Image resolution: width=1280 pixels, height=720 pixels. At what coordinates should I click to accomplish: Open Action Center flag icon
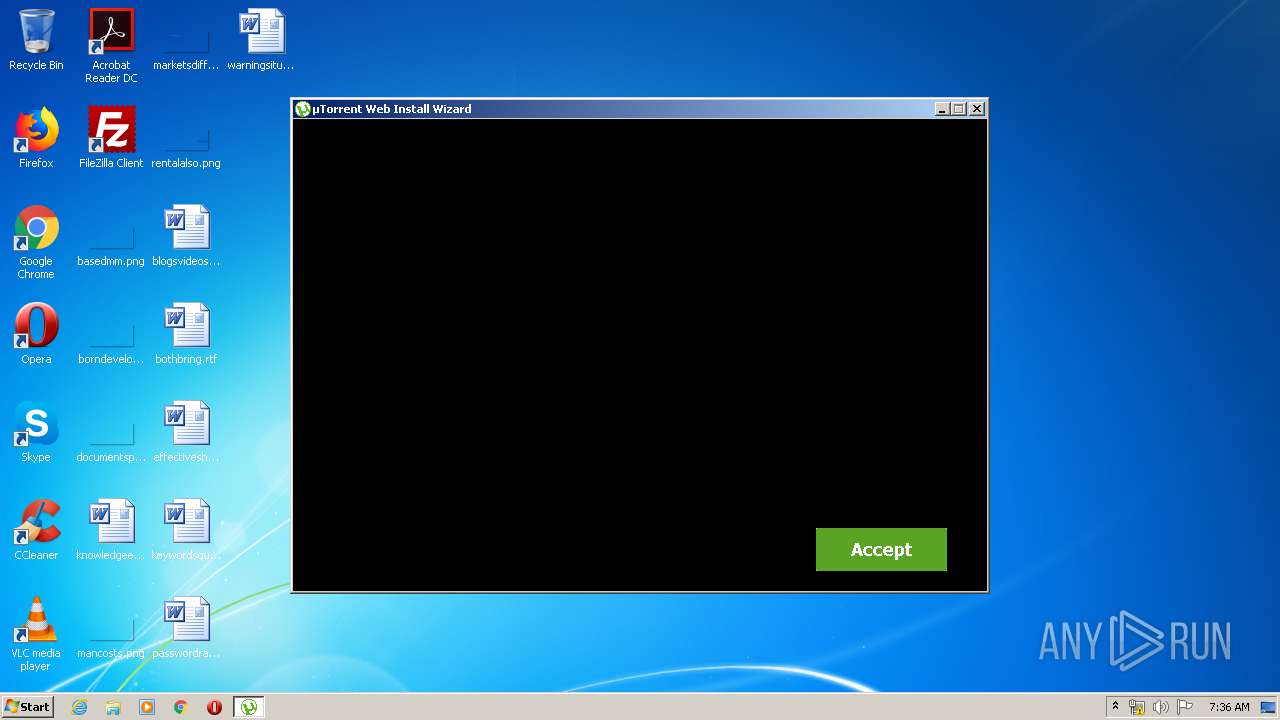coord(1185,707)
